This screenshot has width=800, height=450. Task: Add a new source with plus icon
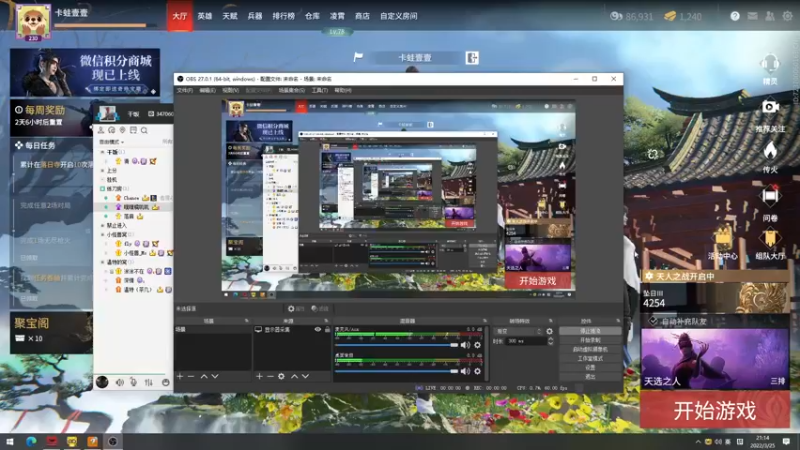pos(259,376)
